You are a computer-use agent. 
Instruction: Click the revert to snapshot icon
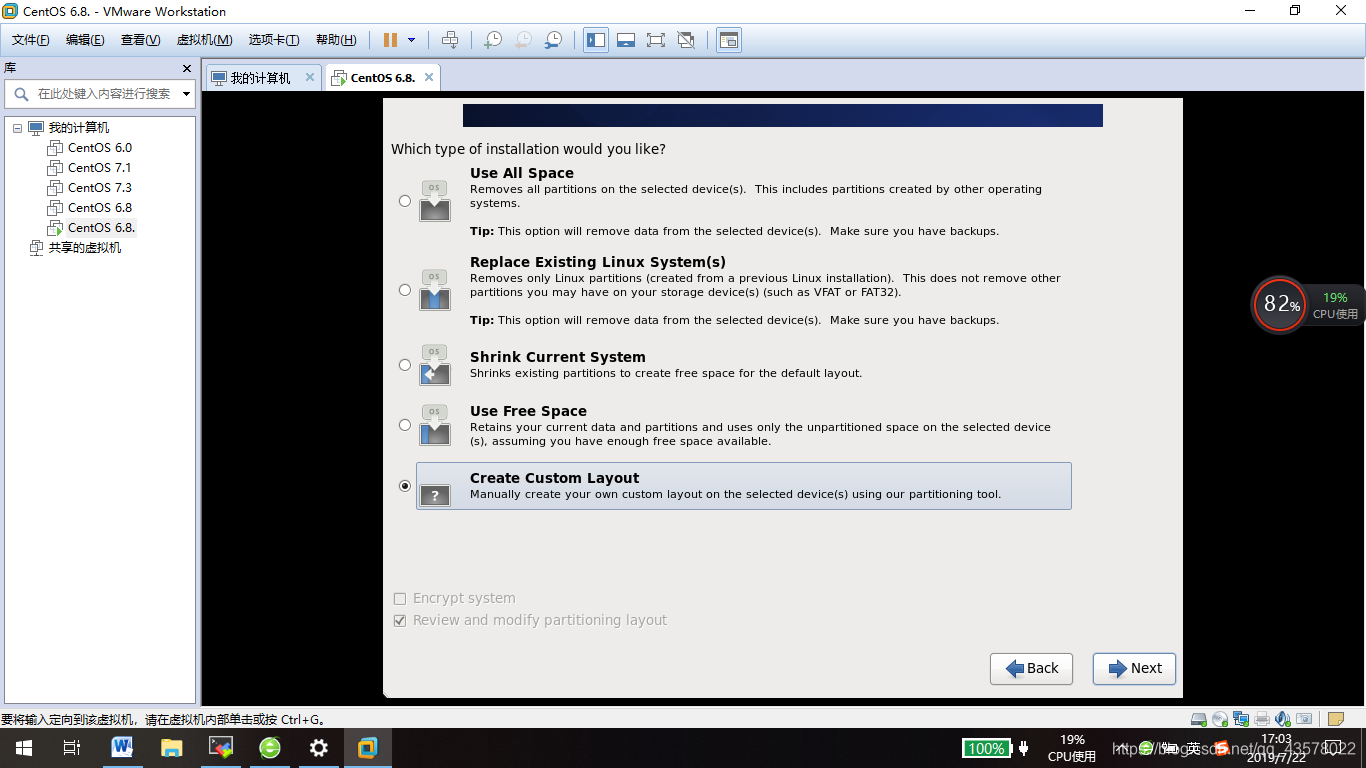point(523,40)
